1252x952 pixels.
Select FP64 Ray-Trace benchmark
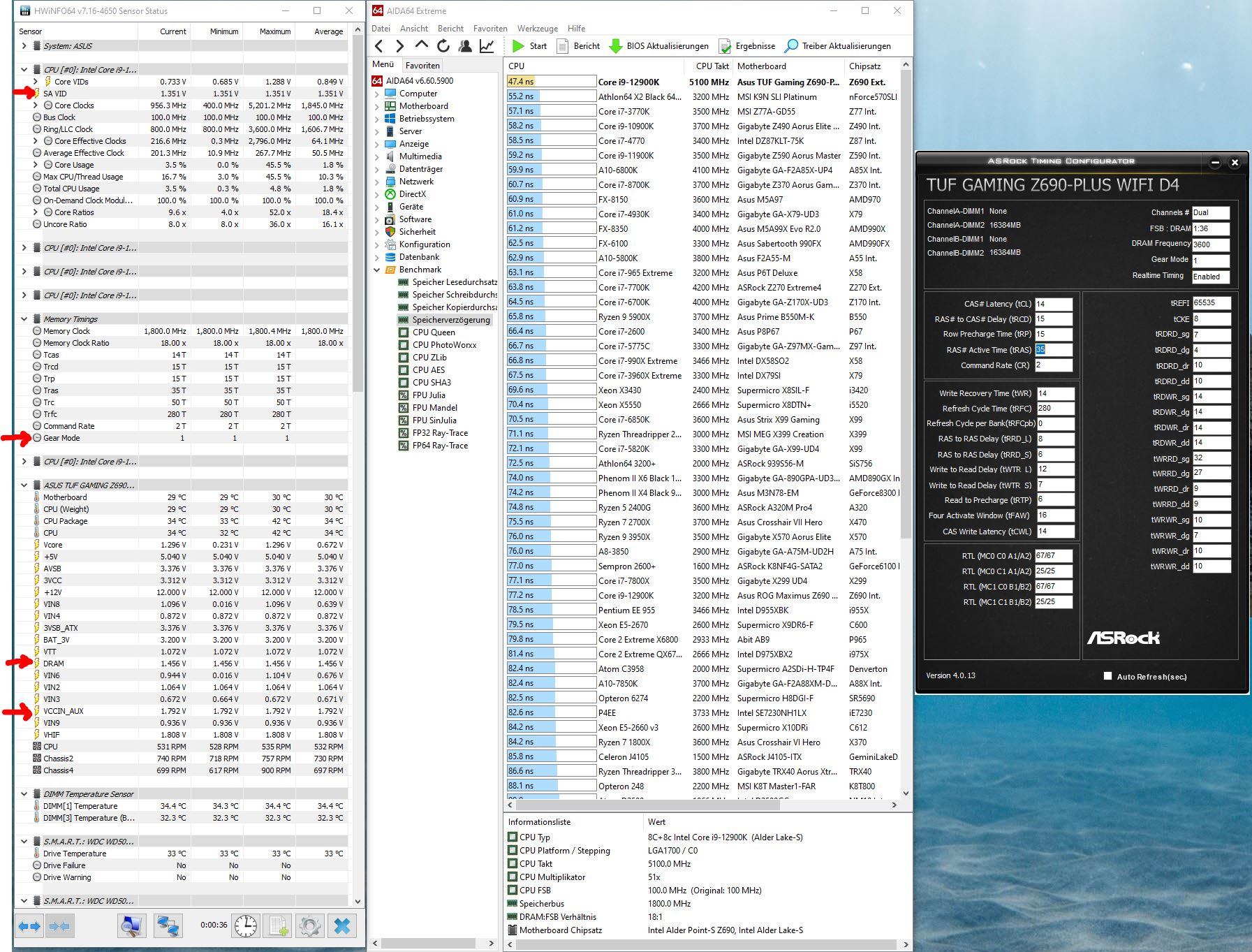coord(433,446)
